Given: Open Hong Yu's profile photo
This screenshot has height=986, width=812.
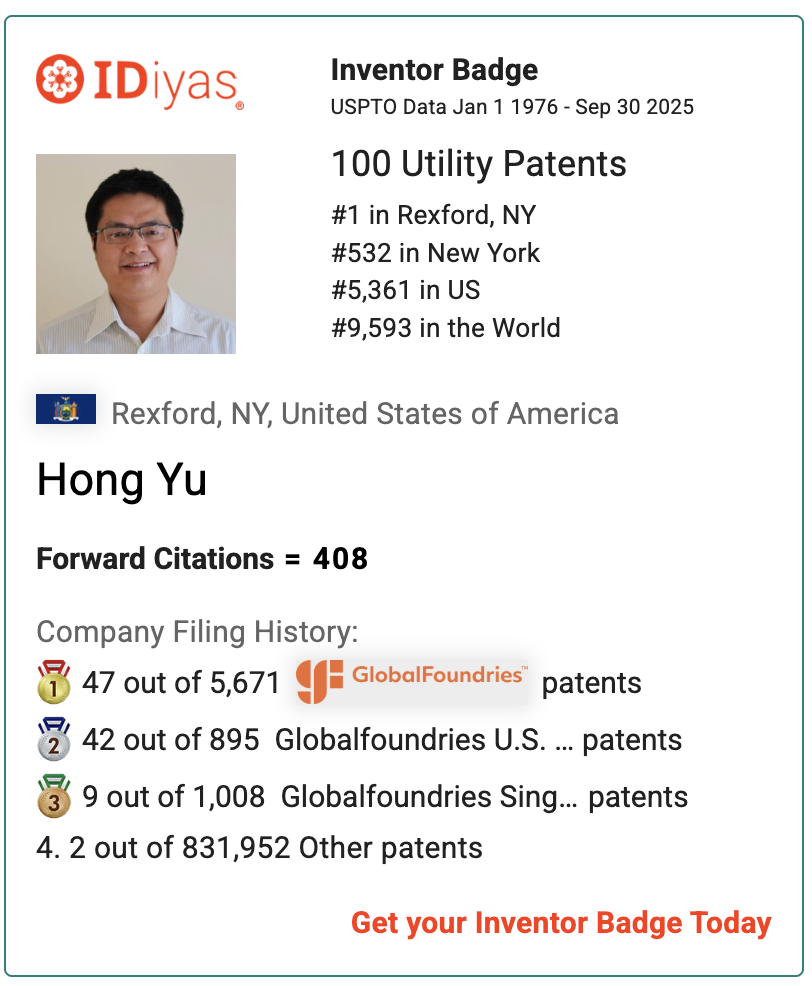Looking at the screenshot, I should point(136,254).
